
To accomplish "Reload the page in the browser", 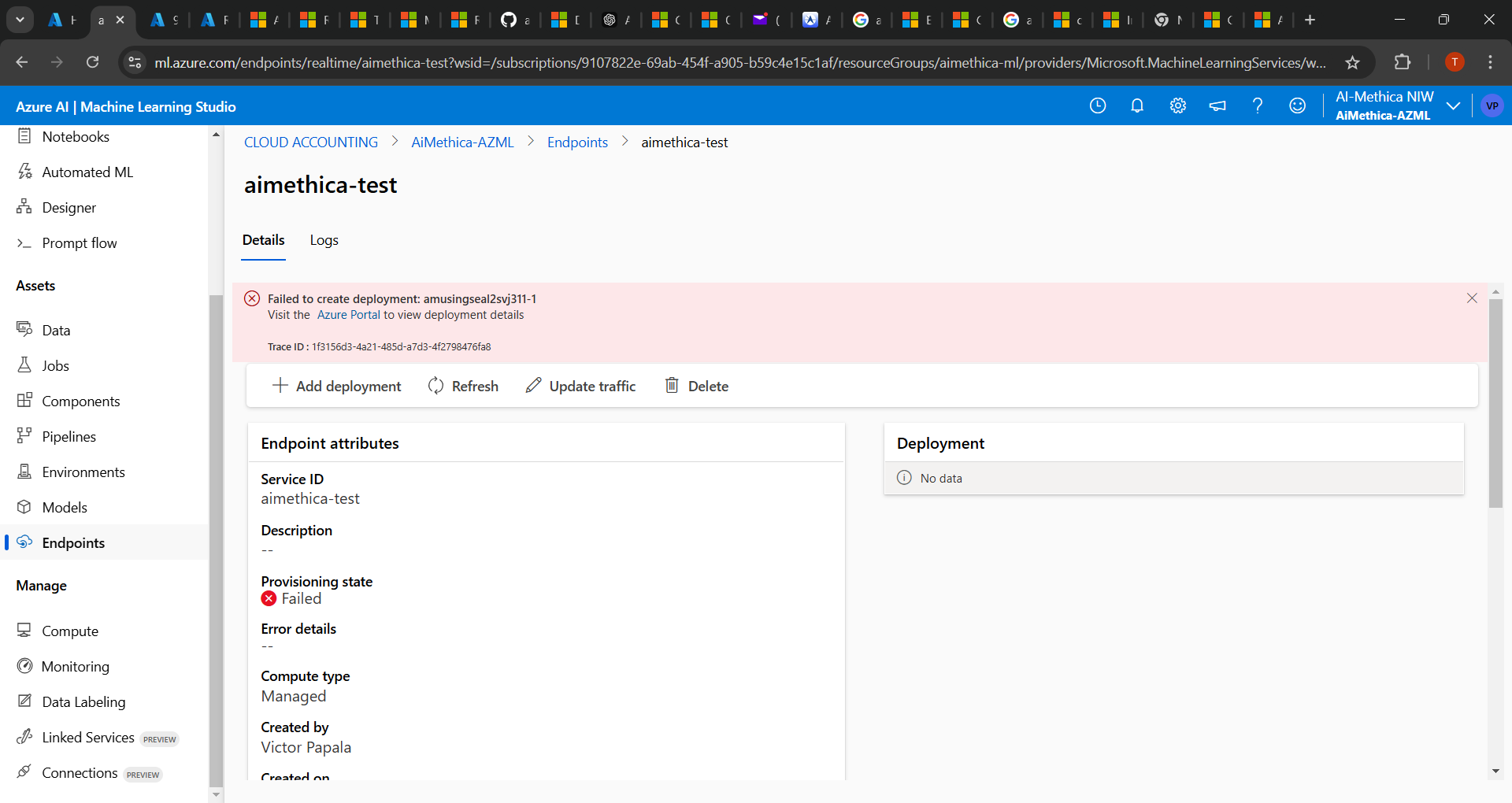I will click(x=92, y=62).
